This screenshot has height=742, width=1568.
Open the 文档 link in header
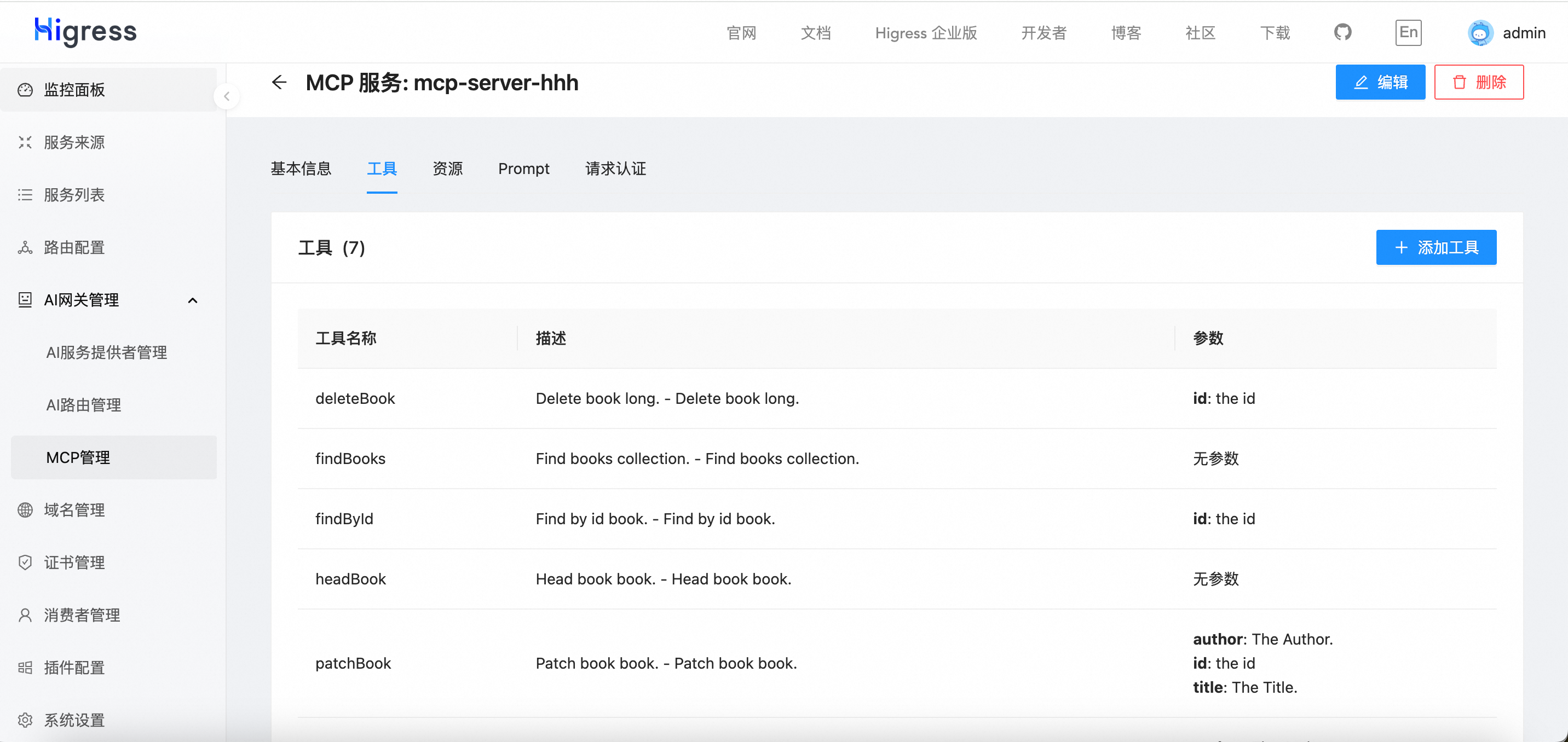tap(816, 33)
